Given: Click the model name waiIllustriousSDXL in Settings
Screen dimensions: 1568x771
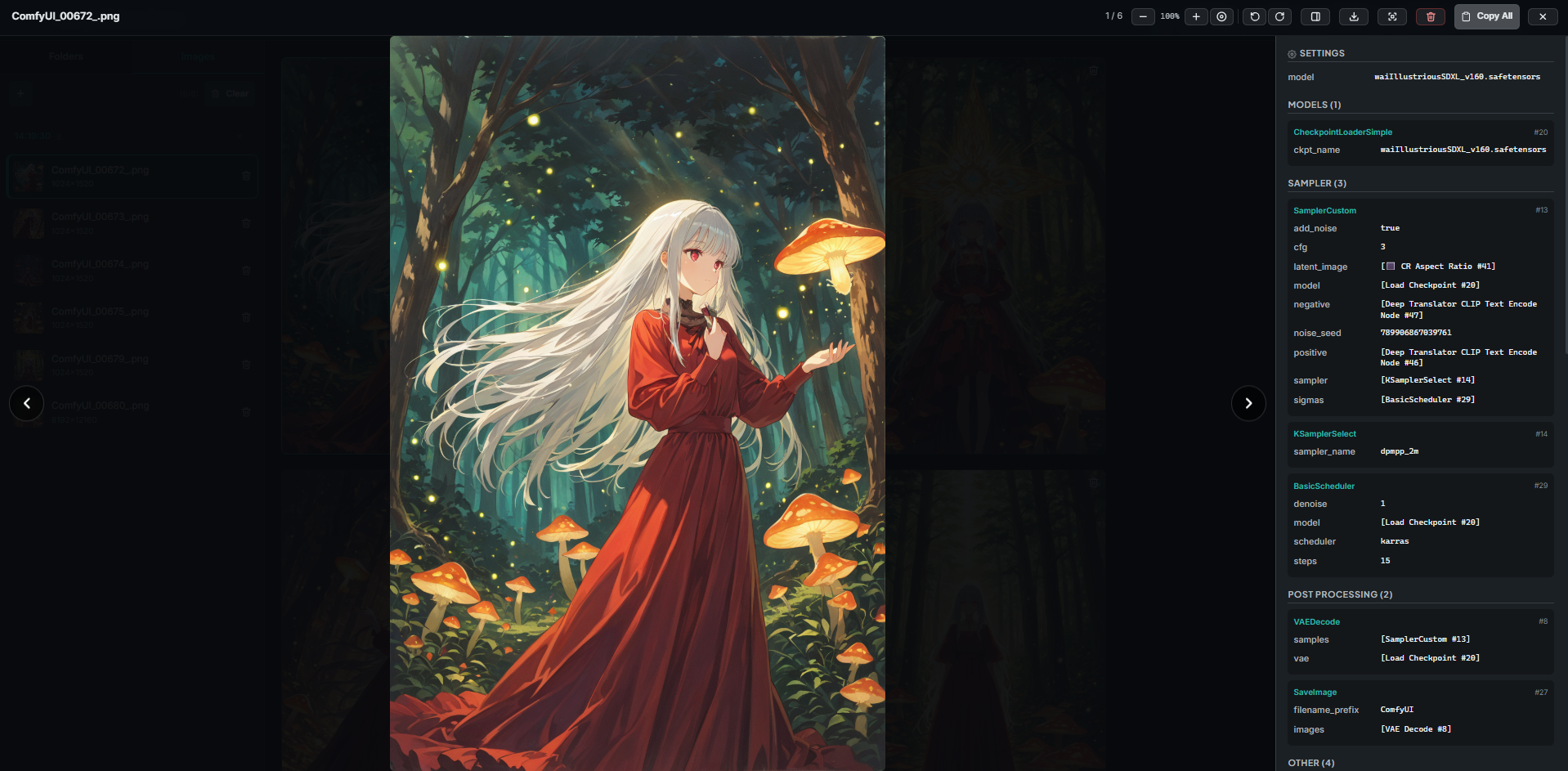Looking at the screenshot, I should [x=1457, y=77].
